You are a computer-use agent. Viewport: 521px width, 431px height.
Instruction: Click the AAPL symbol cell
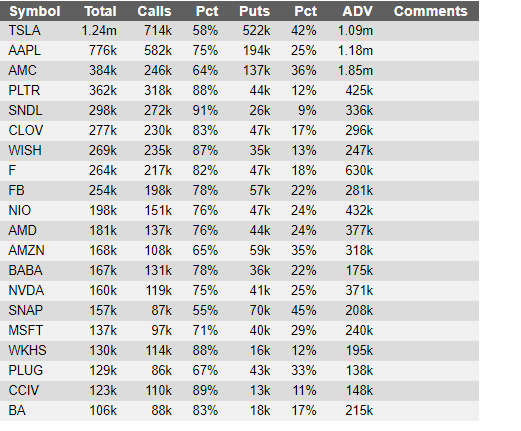pos(24,51)
